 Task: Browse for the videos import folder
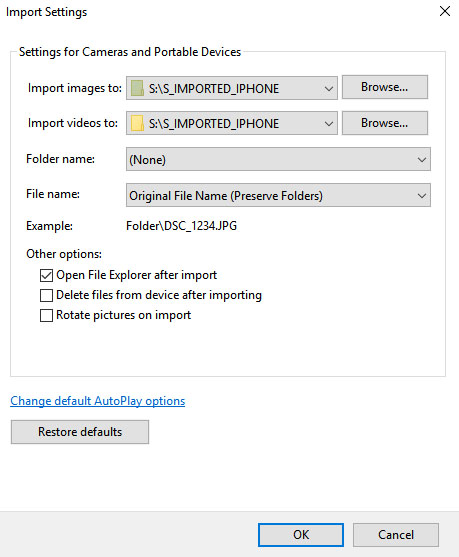(385, 123)
